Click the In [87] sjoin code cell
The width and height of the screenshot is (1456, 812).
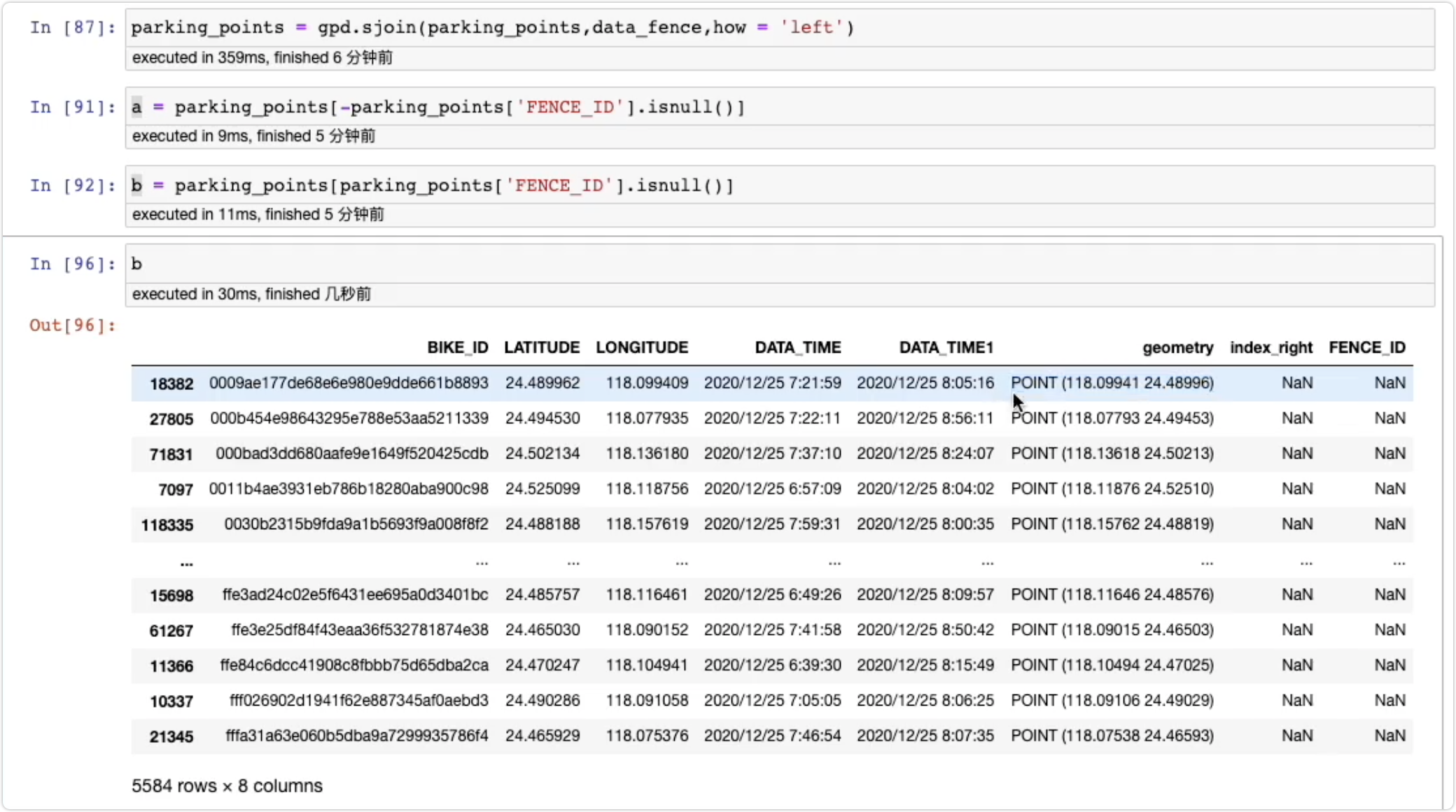point(780,28)
